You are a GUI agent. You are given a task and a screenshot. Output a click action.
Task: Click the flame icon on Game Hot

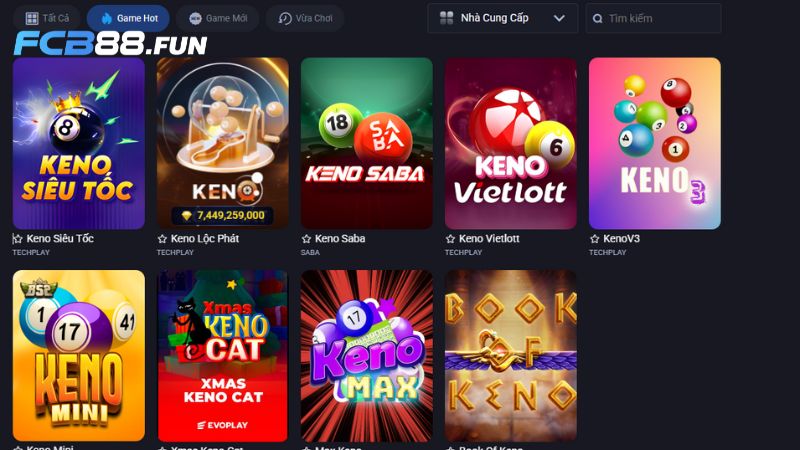click(107, 18)
